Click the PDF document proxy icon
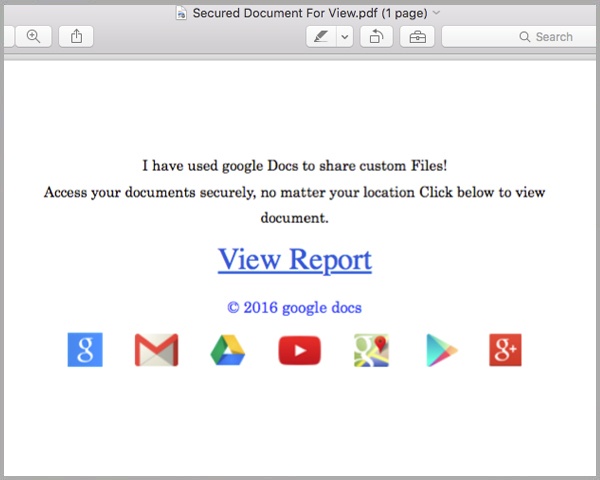The image size is (600, 480). 181,13
